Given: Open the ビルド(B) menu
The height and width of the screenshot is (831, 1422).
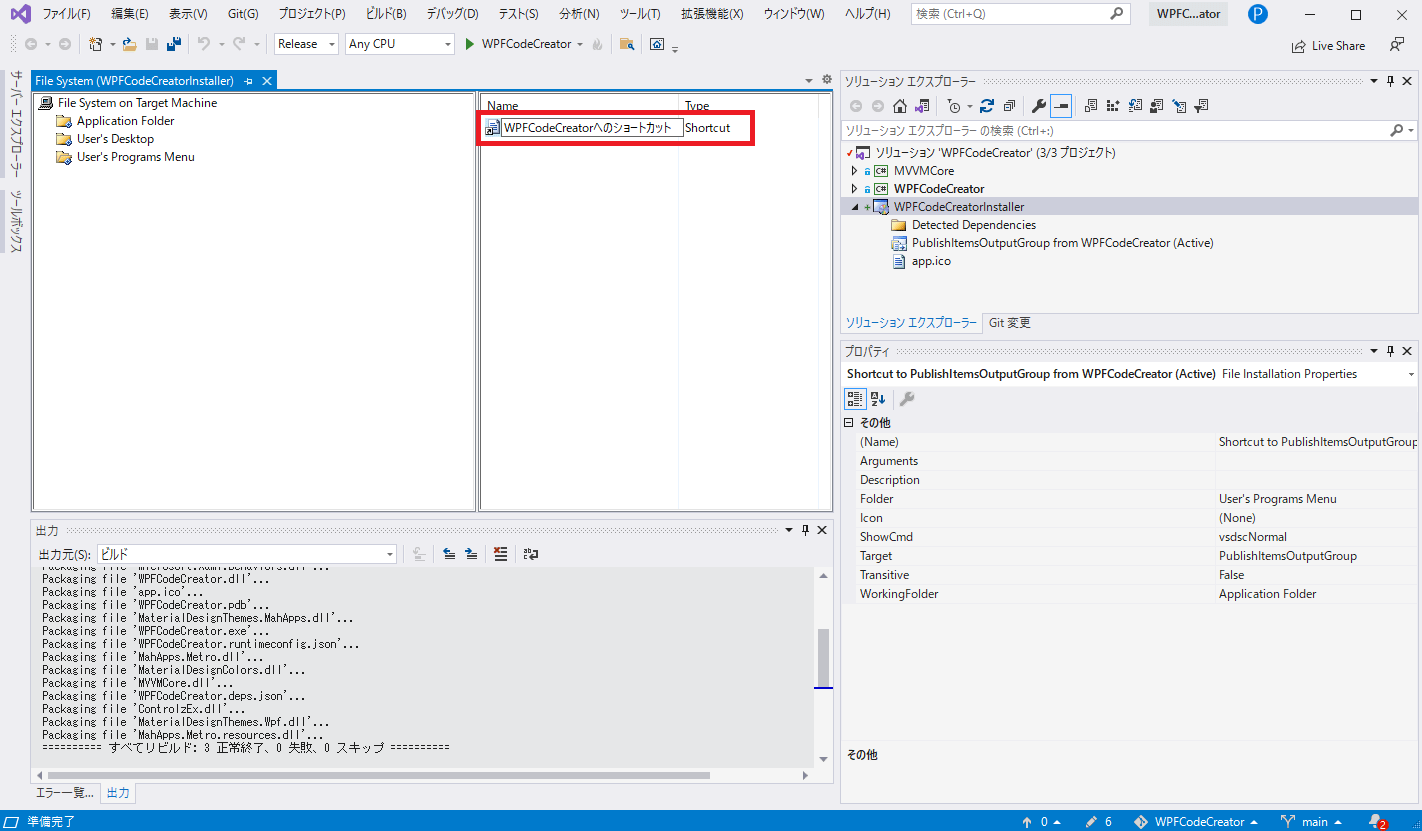Looking at the screenshot, I should click(x=386, y=14).
